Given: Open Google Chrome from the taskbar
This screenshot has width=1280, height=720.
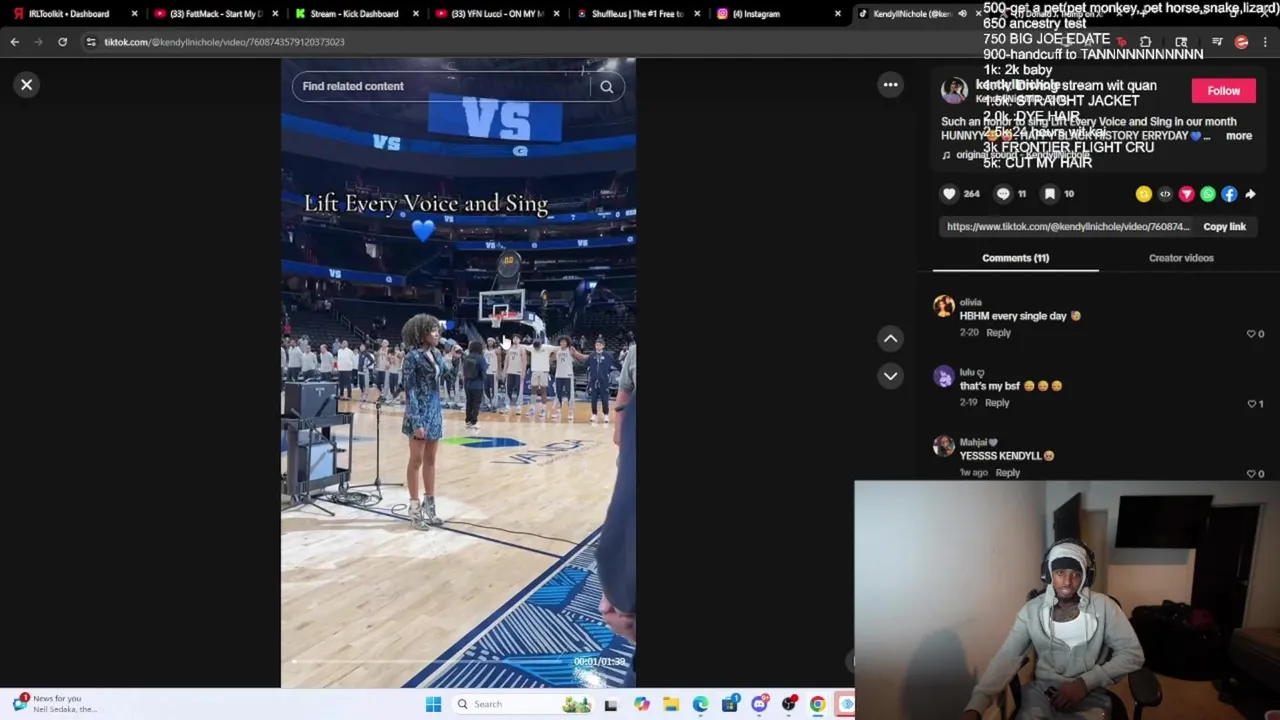Looking at the screenshot, I should pos(818,704).
